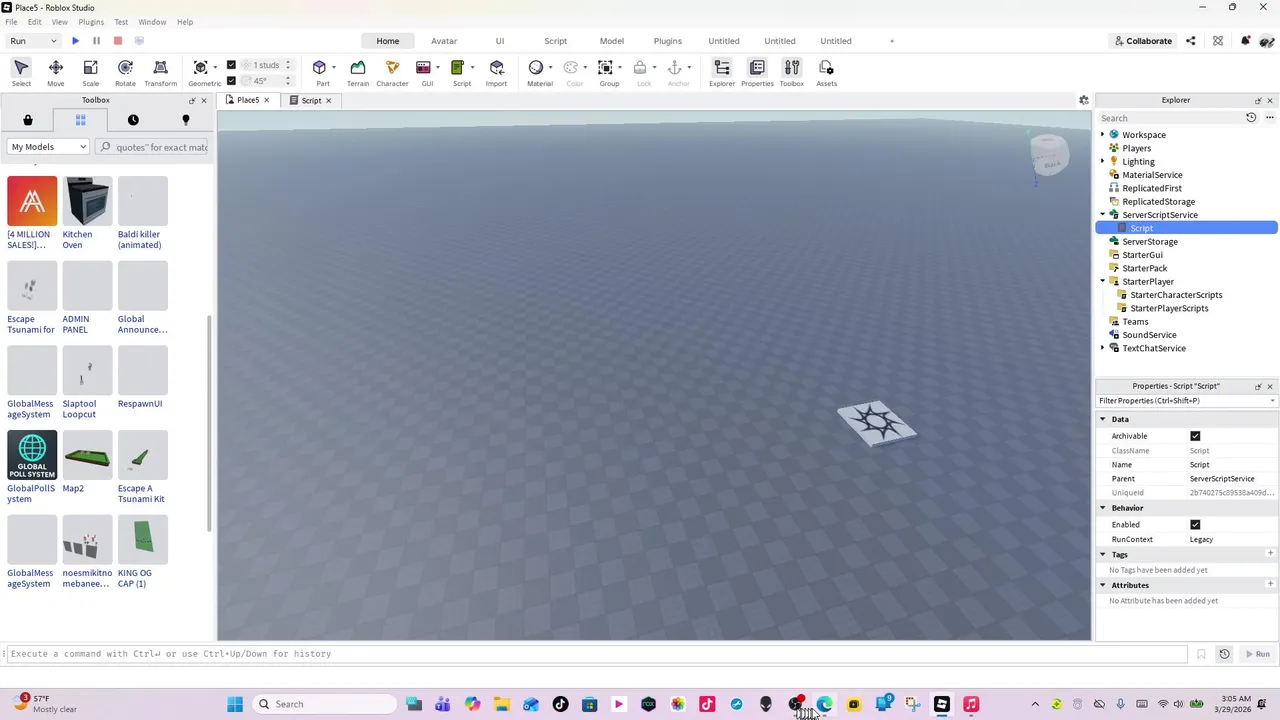Image resolution: width=1280 pixels, height=720 pixels.
Task: Open Toolbox Marketplace bag tab
Action: click(28, 120)
